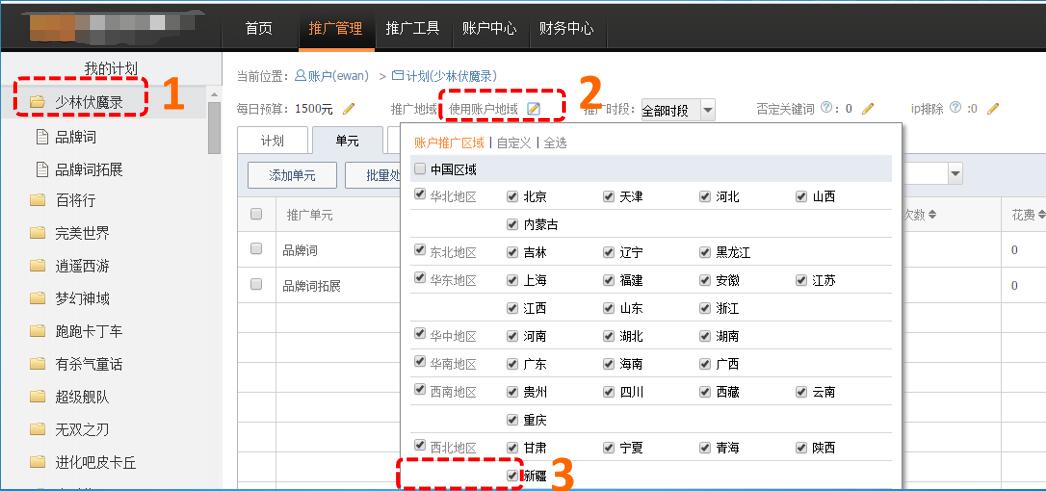Open the 推广时段 全部时段 dropdown
This screenshot has height=491, width=1046.
(x=678, y=109)
